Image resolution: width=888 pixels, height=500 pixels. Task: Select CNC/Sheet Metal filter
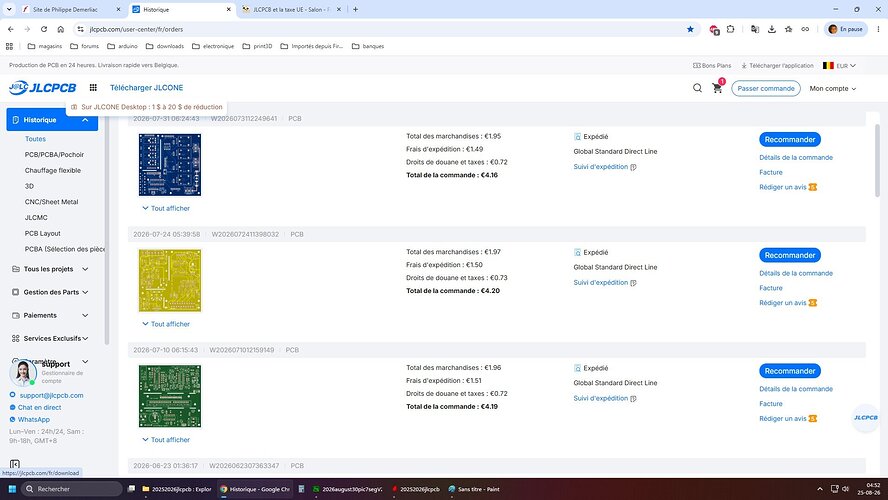[52, 202]
